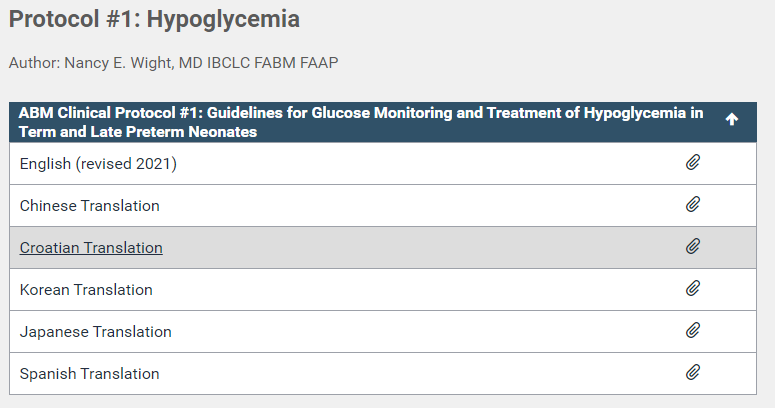The width and height of the screenshot is (775, 408).
Task: Open the English (revised 2021) attachment paperclip
Action: coord(693,162)
